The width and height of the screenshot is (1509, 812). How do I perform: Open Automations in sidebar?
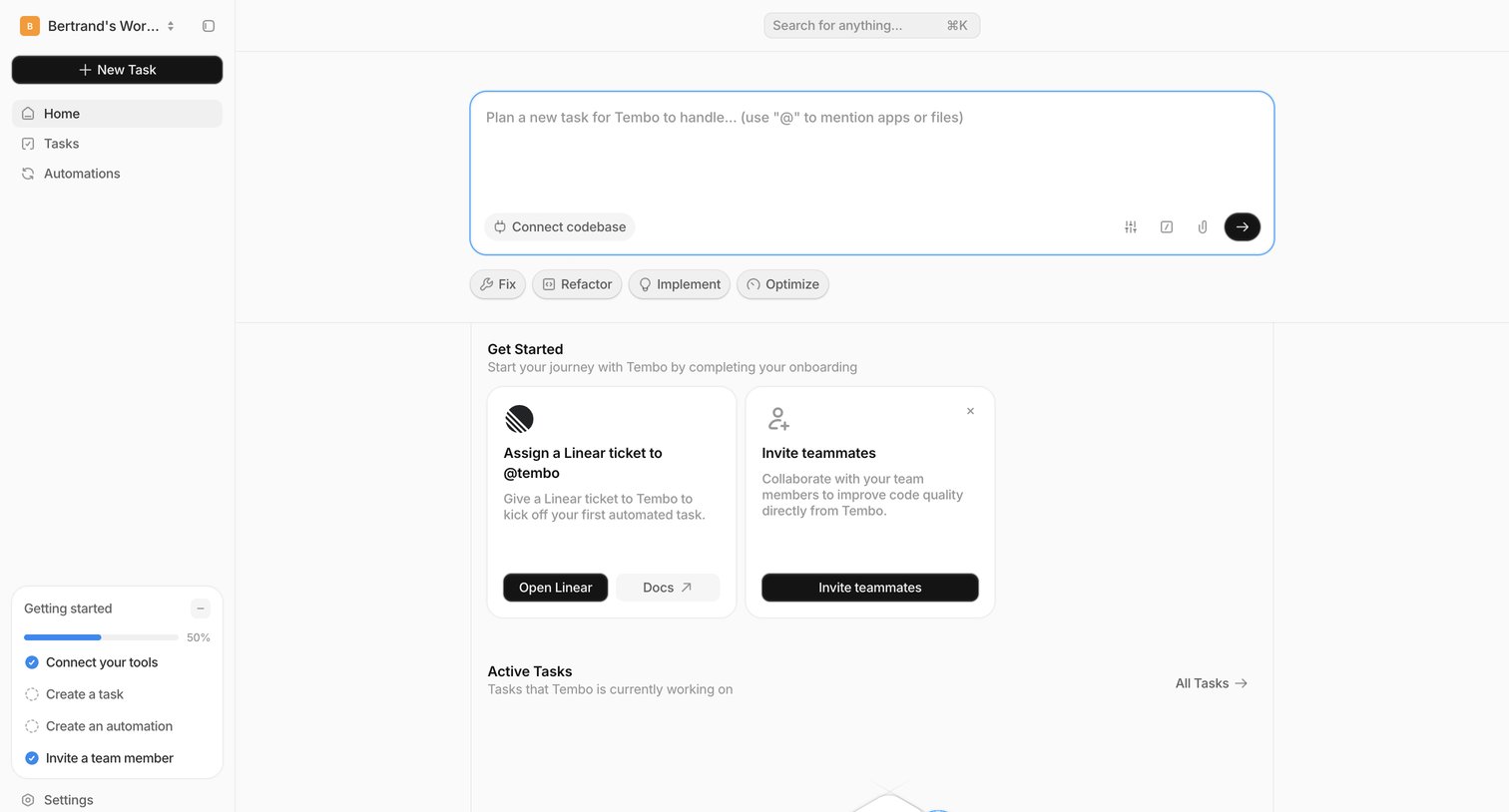(x=117, y=174)
